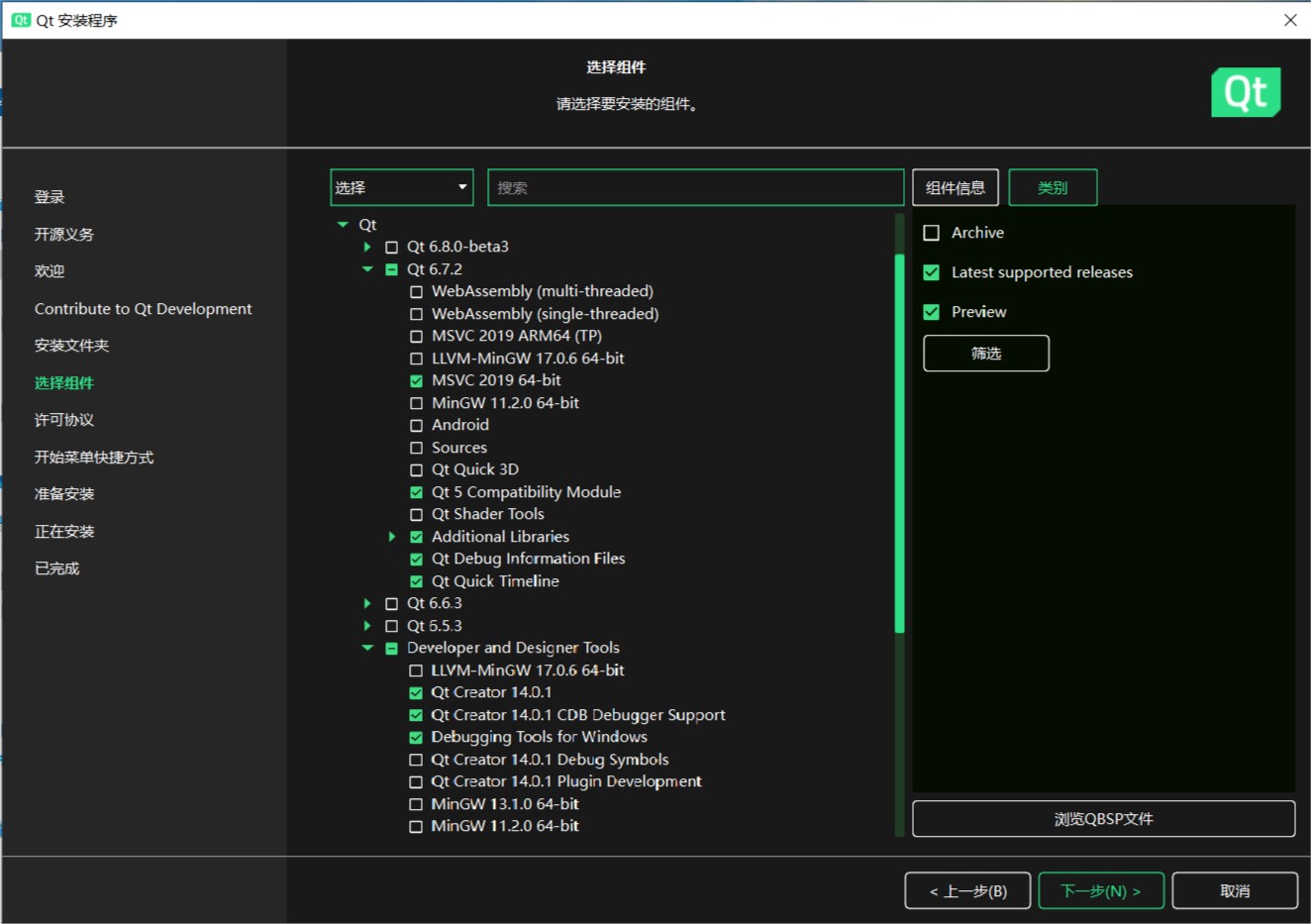Click Contribute to Qt Development step
The image size is (1311, 924).
click(144, 309)
